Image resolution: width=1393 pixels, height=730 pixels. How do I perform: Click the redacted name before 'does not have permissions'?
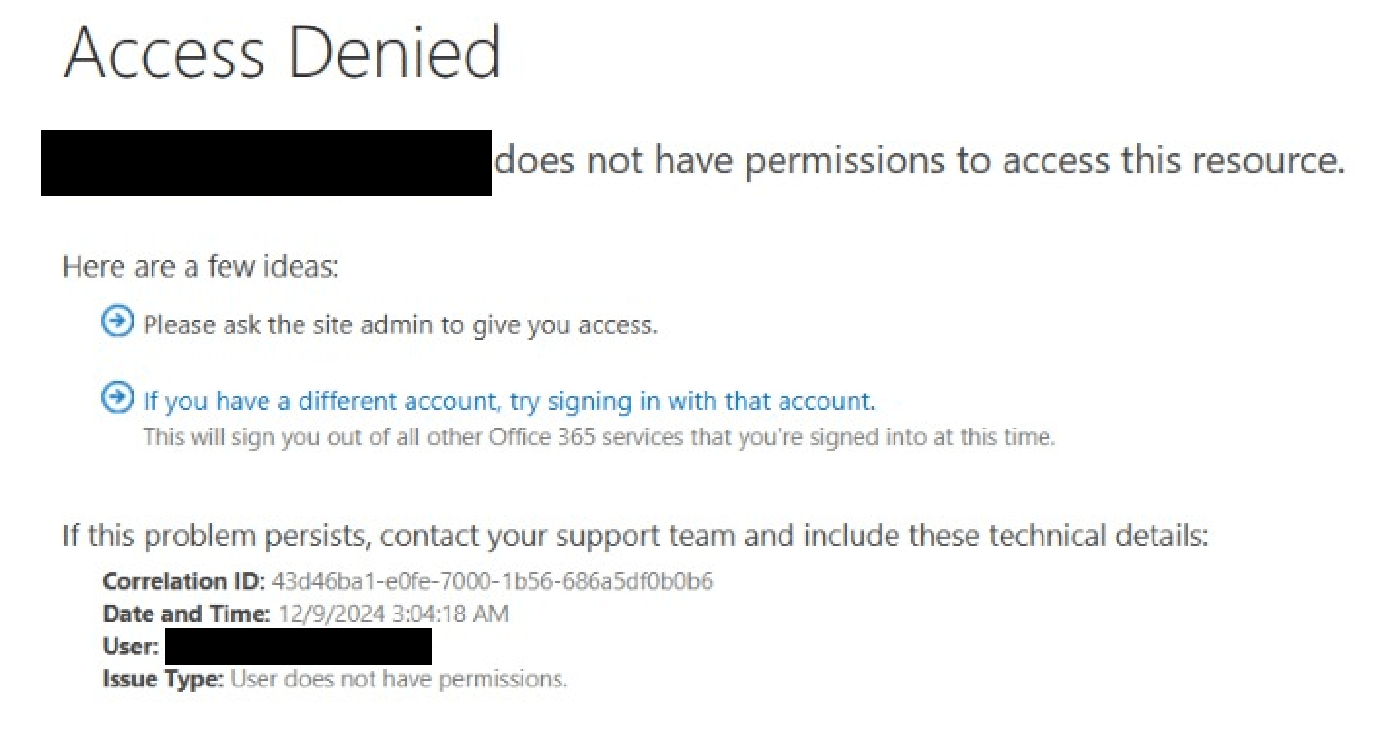[x=266, y=163]
